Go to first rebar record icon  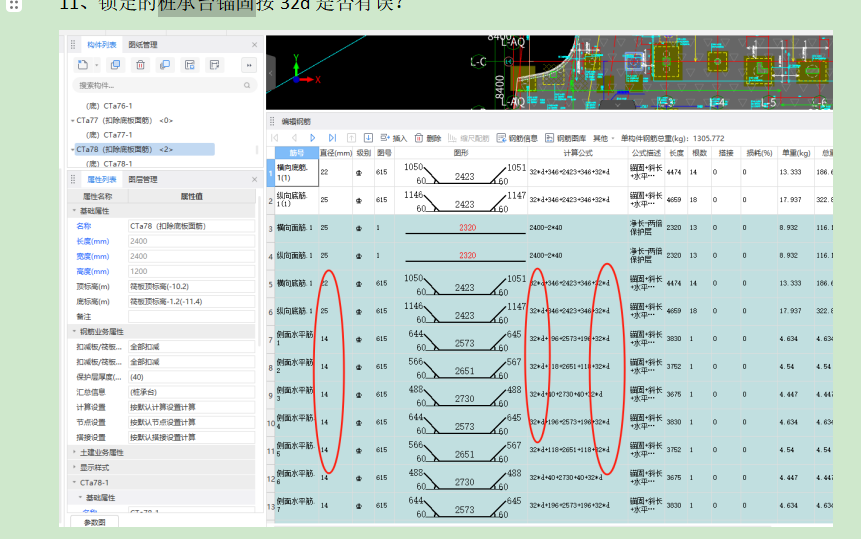click(x=275, y=138)
